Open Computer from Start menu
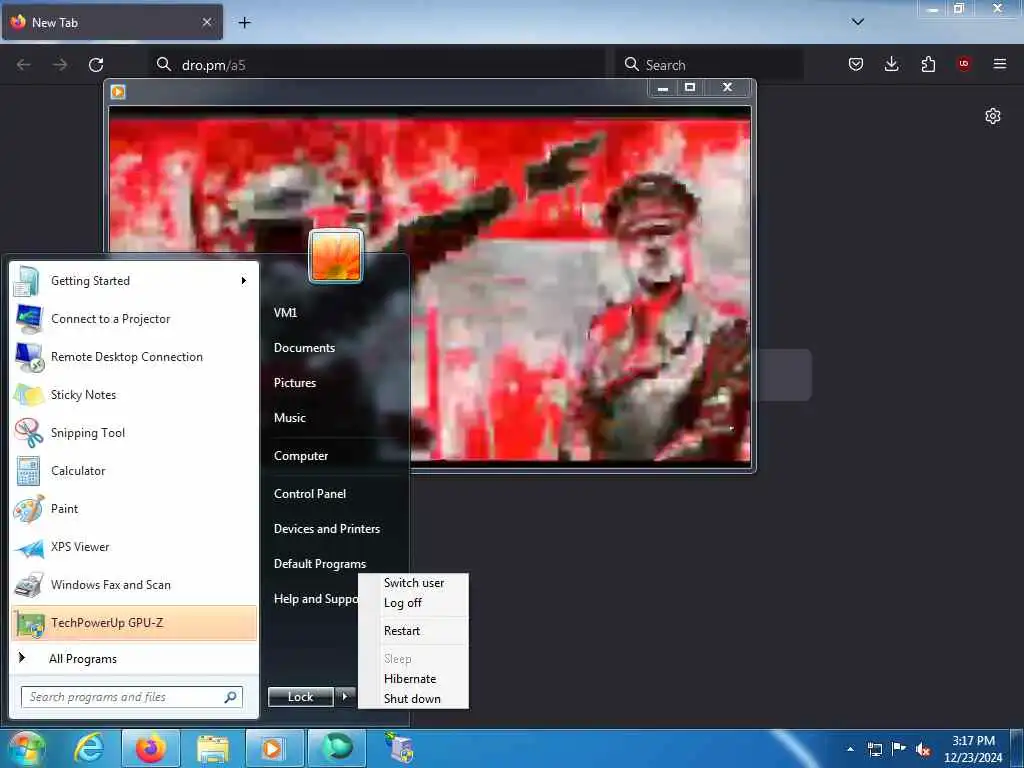1024x768 pixels. point(300,456)
